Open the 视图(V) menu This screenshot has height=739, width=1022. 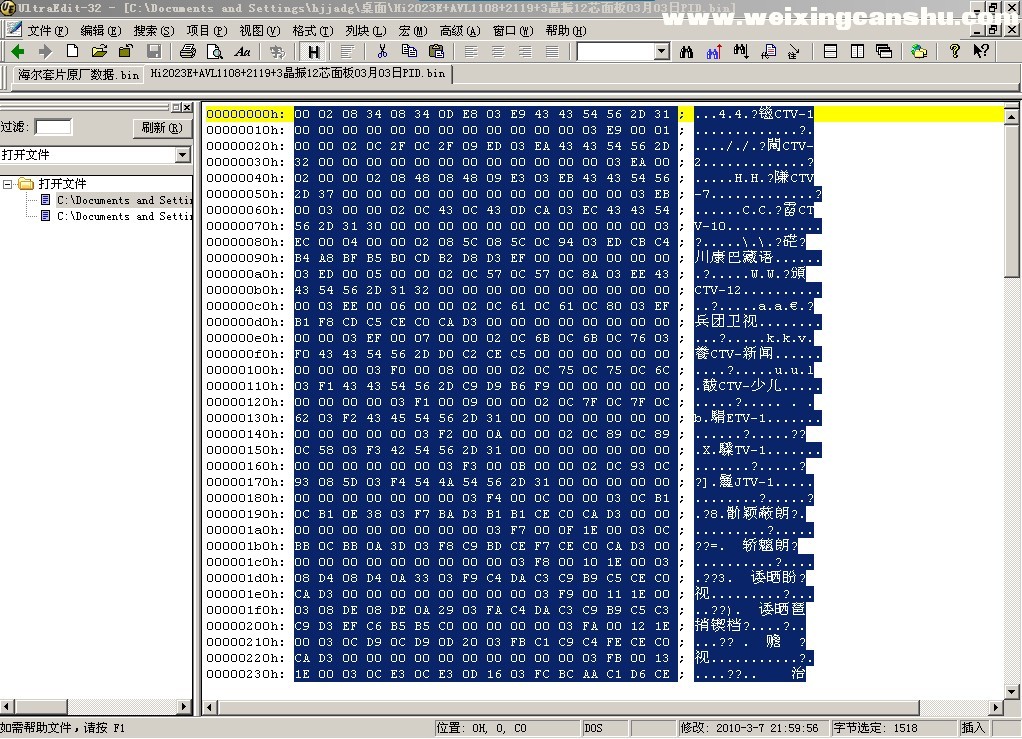coord(259,31)
